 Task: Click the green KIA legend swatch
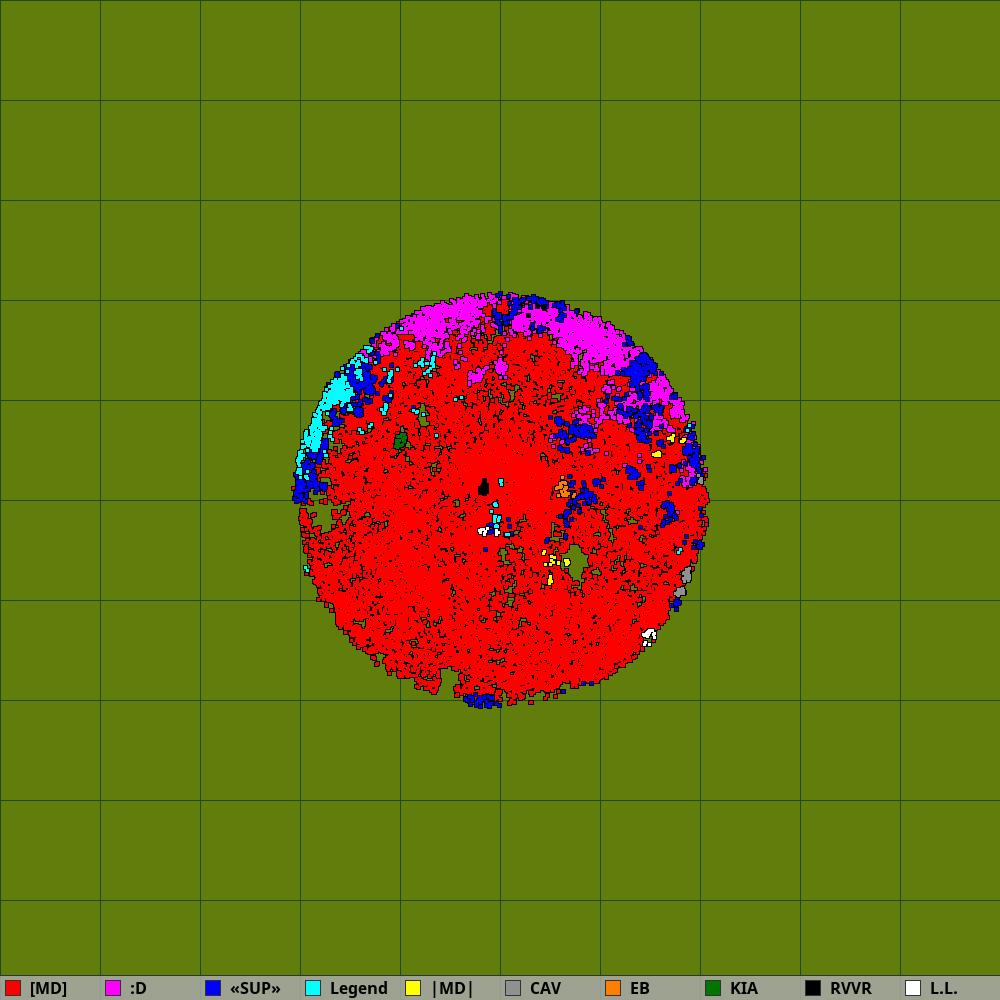point(713,988)
